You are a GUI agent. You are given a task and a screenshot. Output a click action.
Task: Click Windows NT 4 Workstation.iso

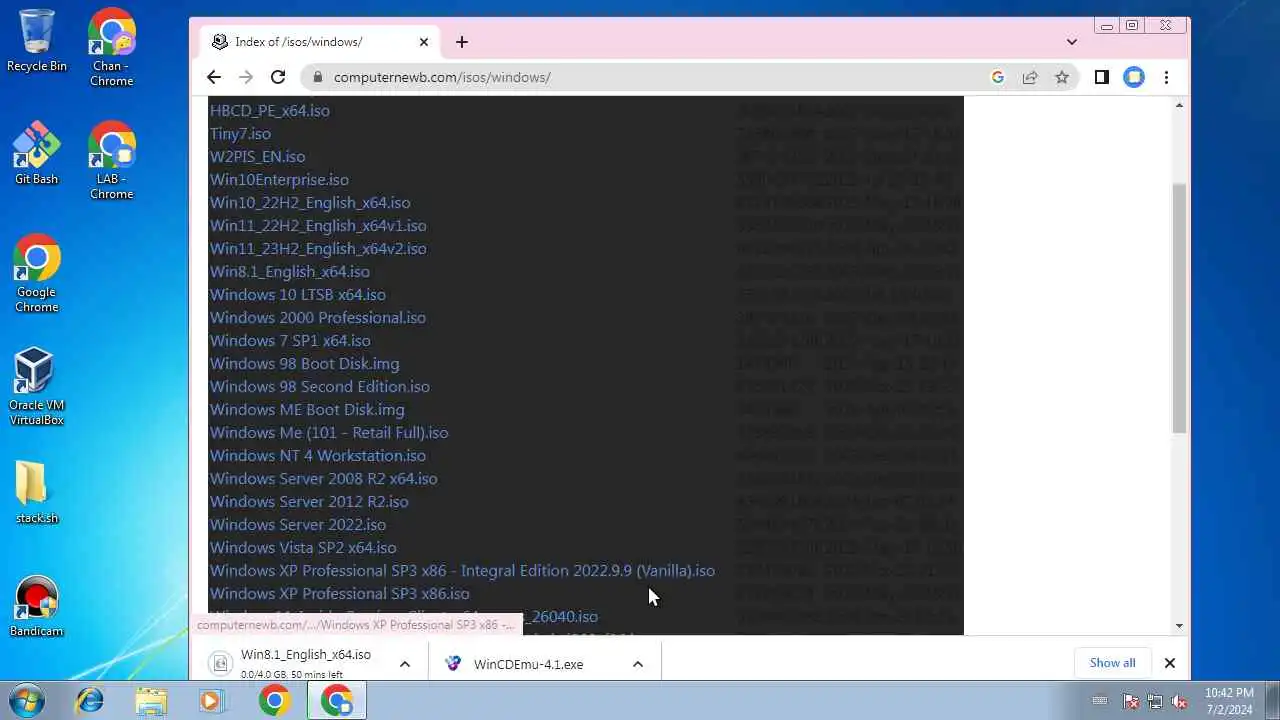[318, 455]
